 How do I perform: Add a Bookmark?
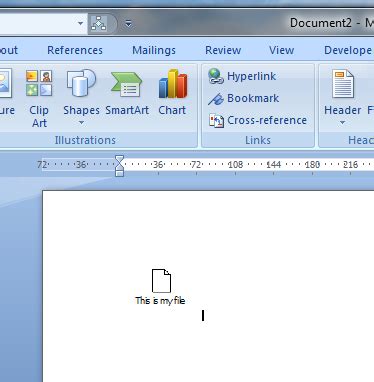click(x=244, y=99)
